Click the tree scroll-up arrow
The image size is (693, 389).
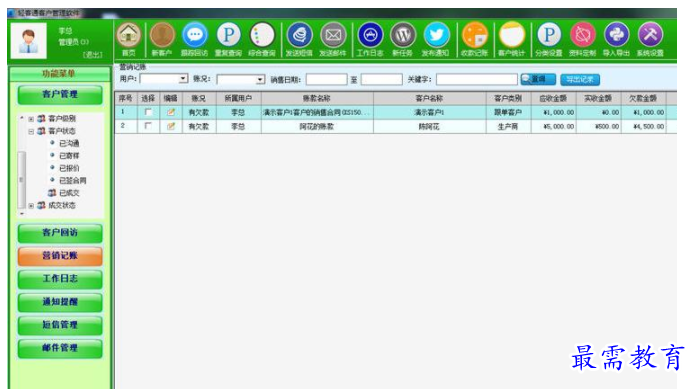click(x=21, y=118)
